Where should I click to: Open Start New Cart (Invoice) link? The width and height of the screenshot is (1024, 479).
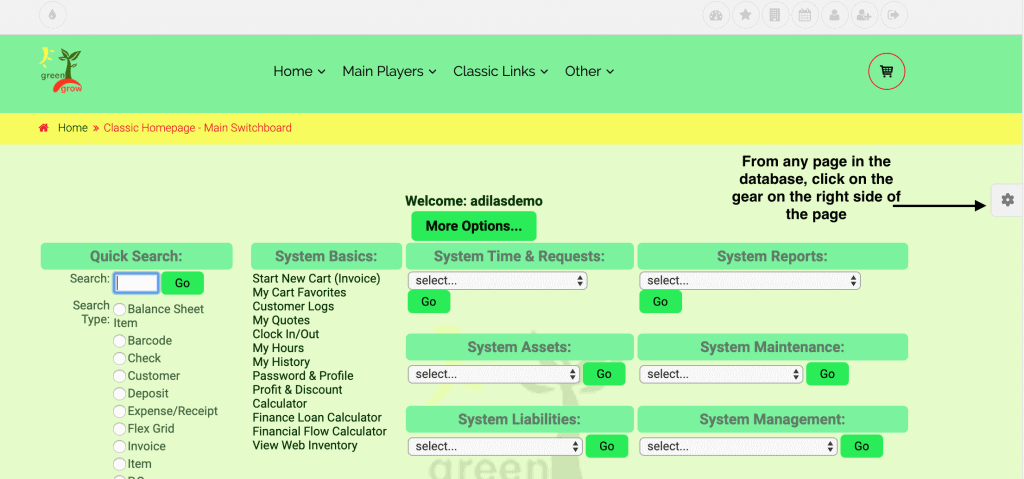pos(316,279)
